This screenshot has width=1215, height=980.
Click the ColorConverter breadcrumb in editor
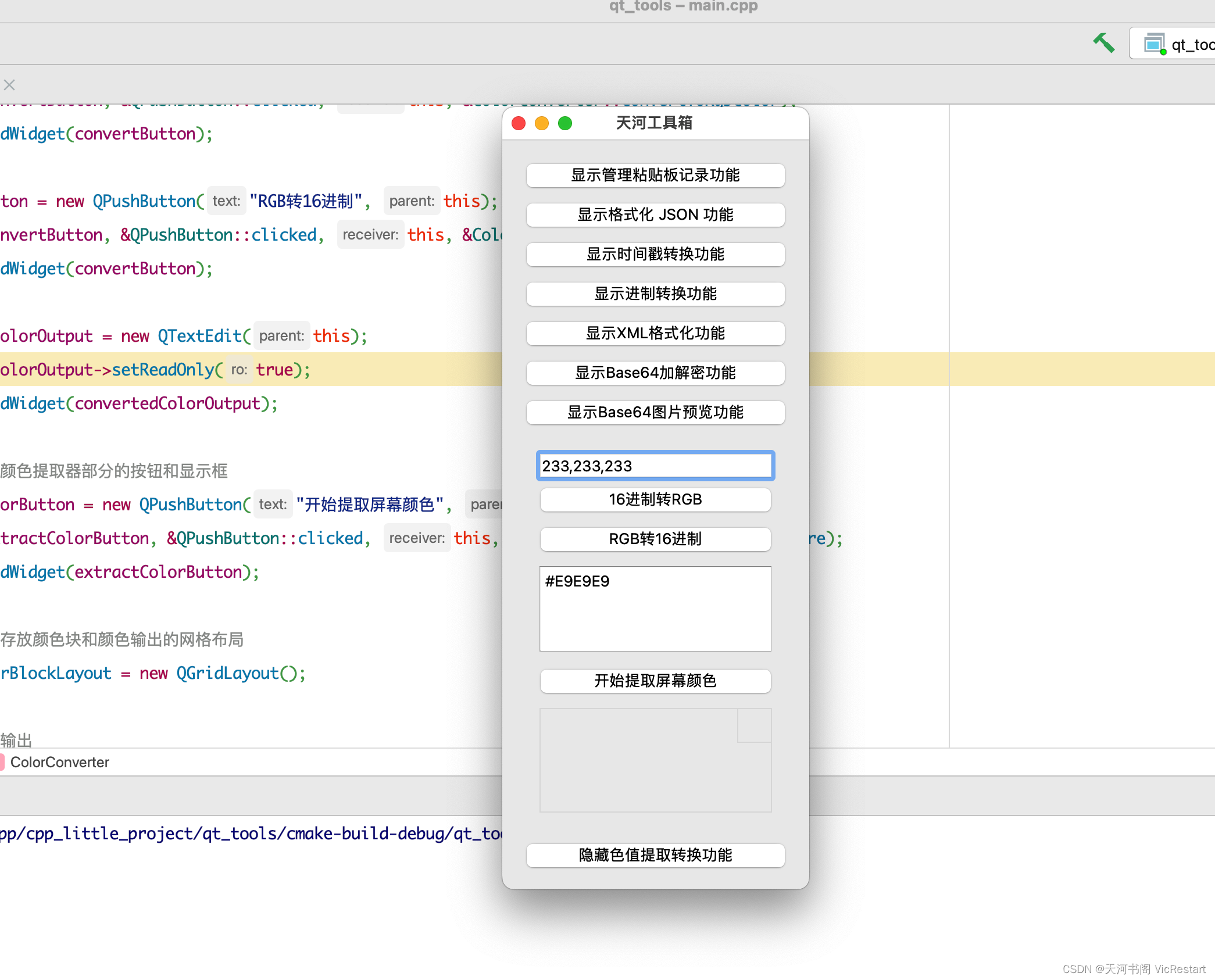(x=59, y=762)
